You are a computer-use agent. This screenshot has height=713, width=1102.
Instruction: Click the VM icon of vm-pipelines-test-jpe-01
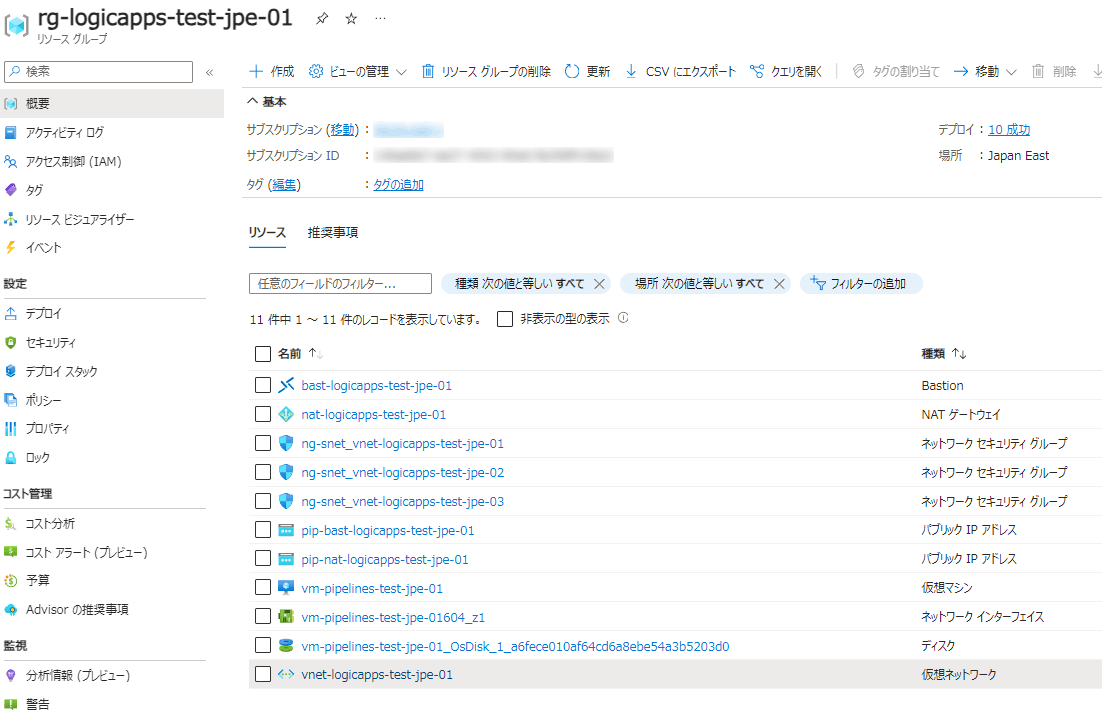pos(286,588)
